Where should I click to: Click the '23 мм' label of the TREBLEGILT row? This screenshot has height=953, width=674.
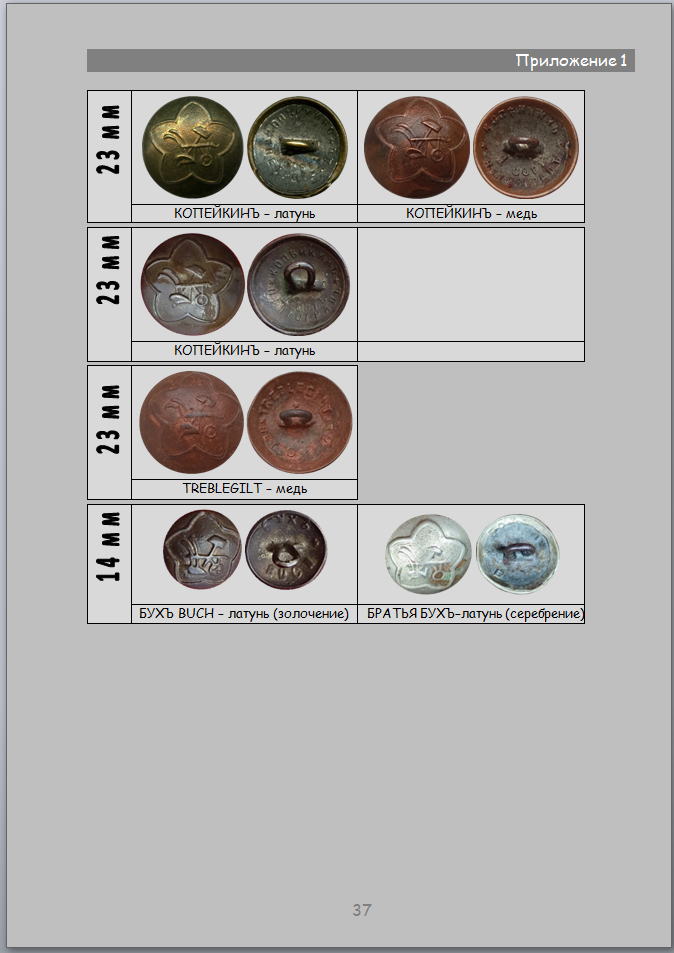coord(109,419)
